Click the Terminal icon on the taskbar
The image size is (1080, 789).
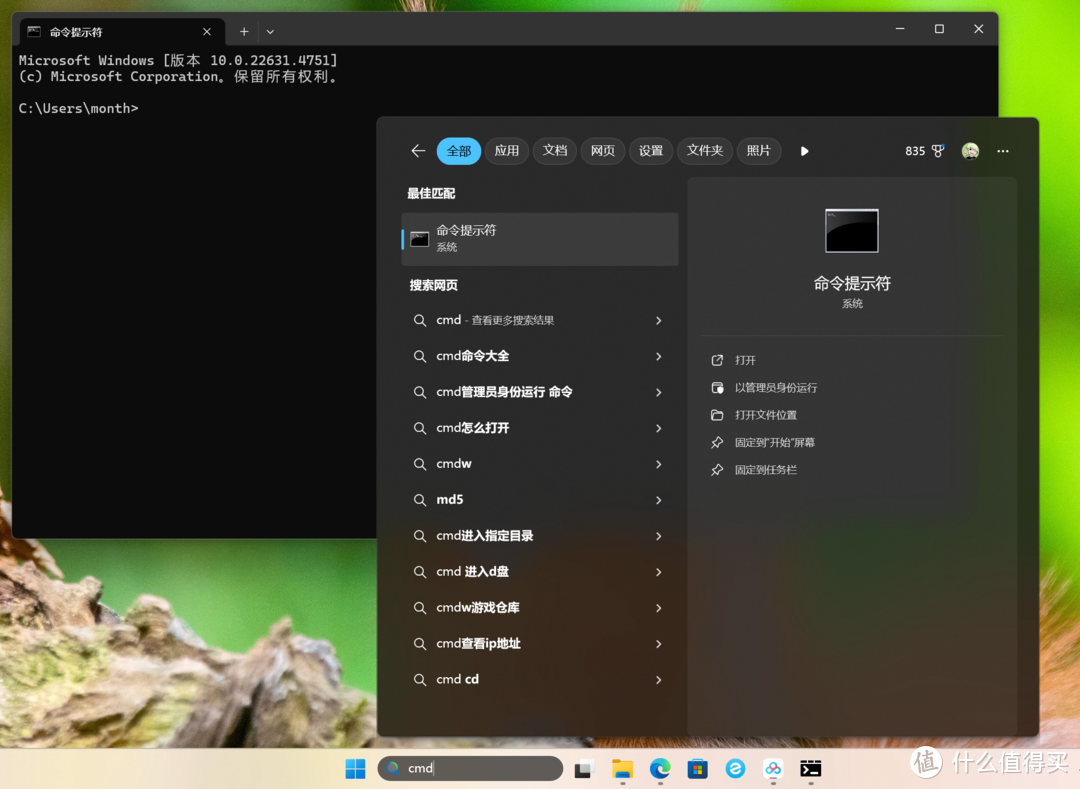pos(811,768)
